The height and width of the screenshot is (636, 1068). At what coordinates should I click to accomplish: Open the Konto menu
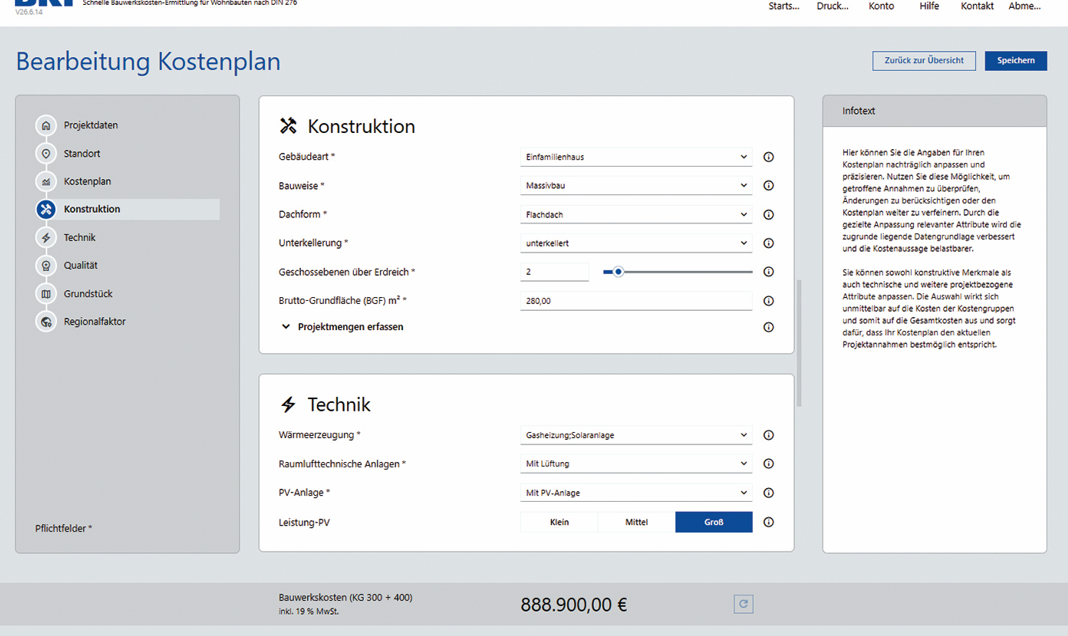[x=881, y=6]
